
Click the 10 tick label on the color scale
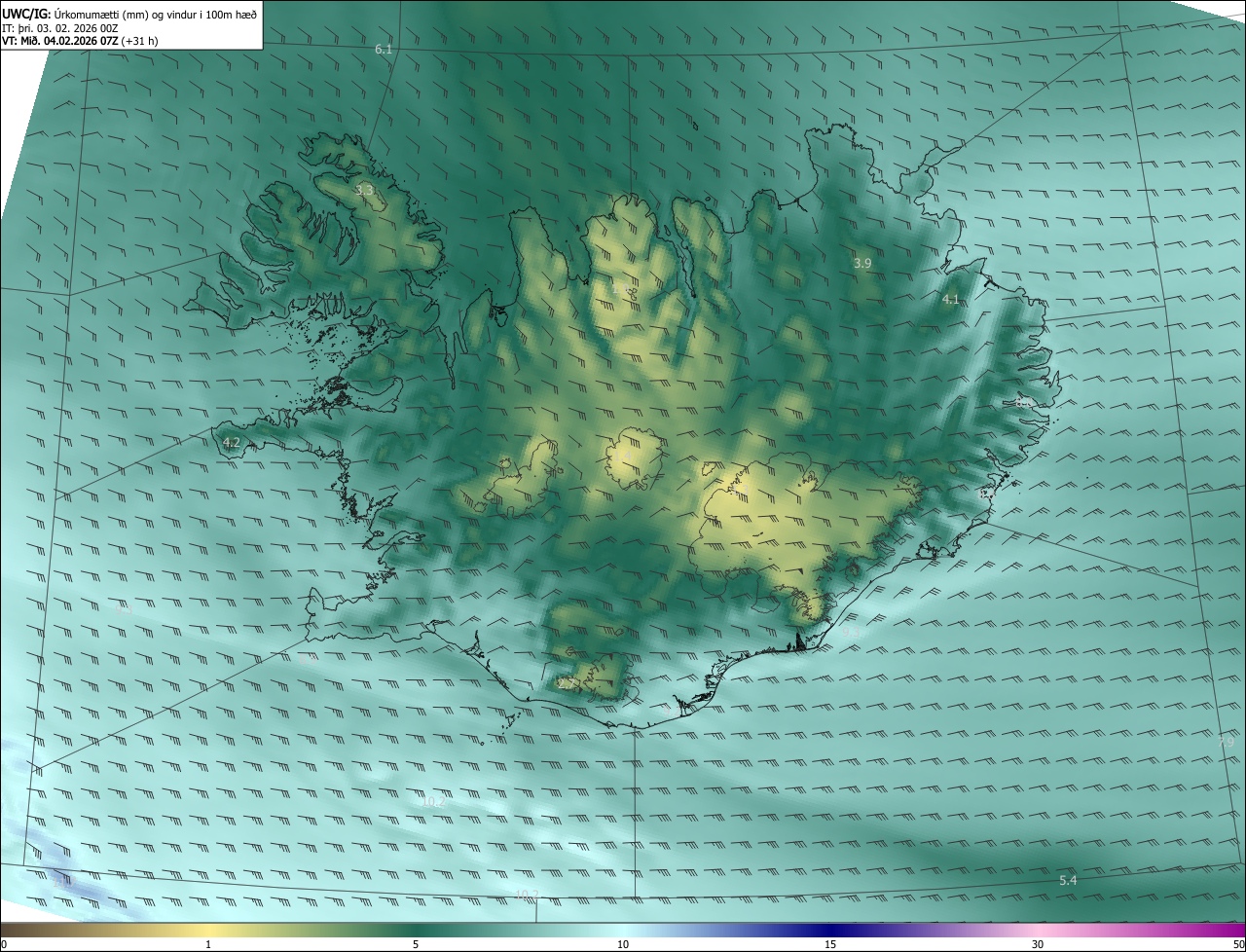coord(623,944)
